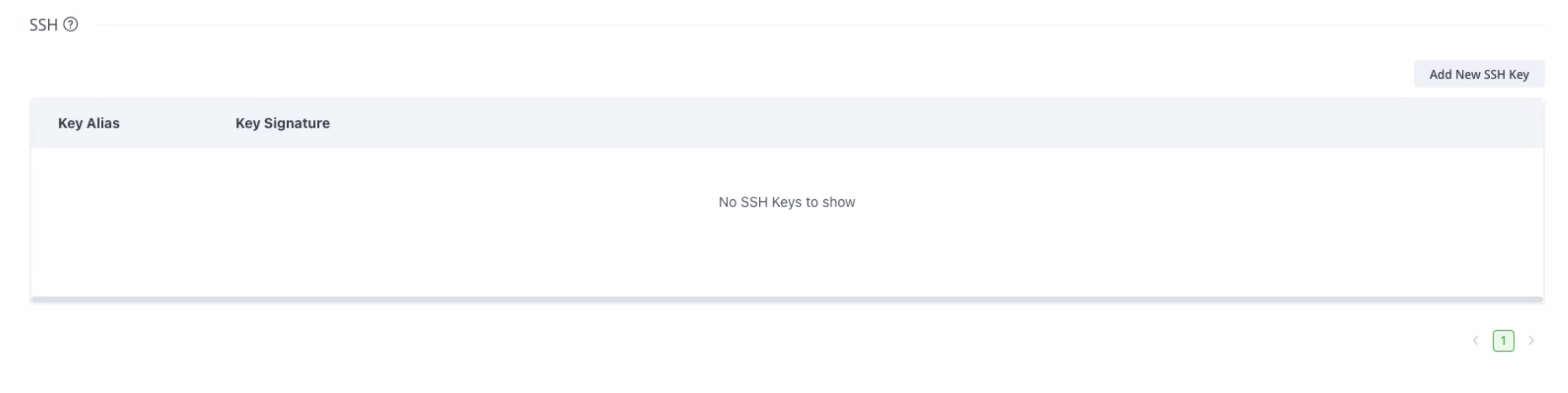The width and height of the screenshot is (1568, 393).
Task: Open the SSH tooltip question mark icon
Action: tap(71, 24)
